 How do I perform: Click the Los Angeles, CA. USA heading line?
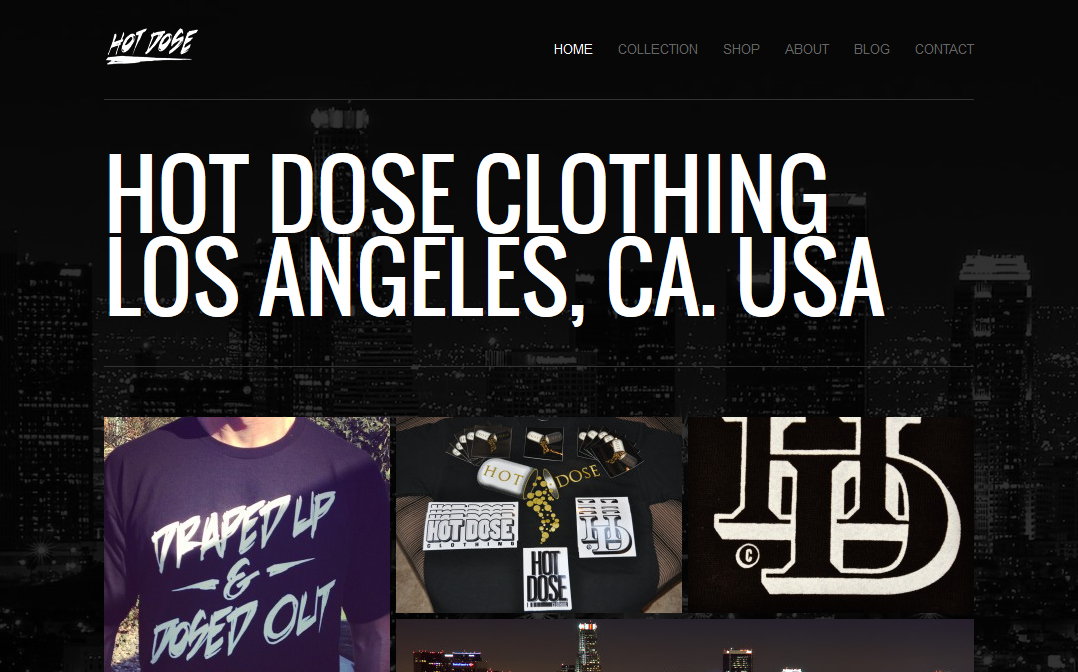pos(494,277)
